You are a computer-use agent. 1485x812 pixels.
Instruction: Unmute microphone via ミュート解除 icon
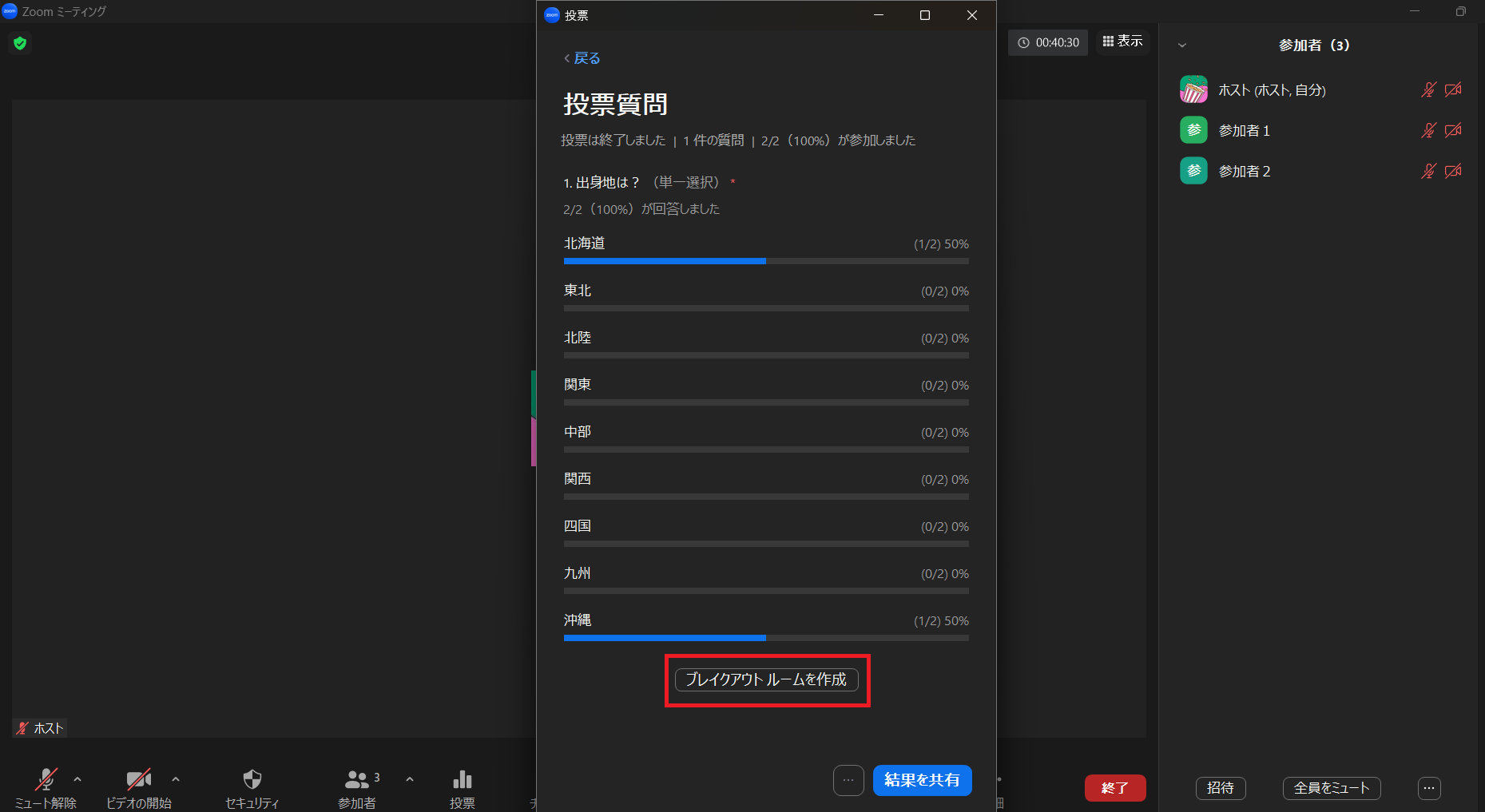(x=46, y=779)
